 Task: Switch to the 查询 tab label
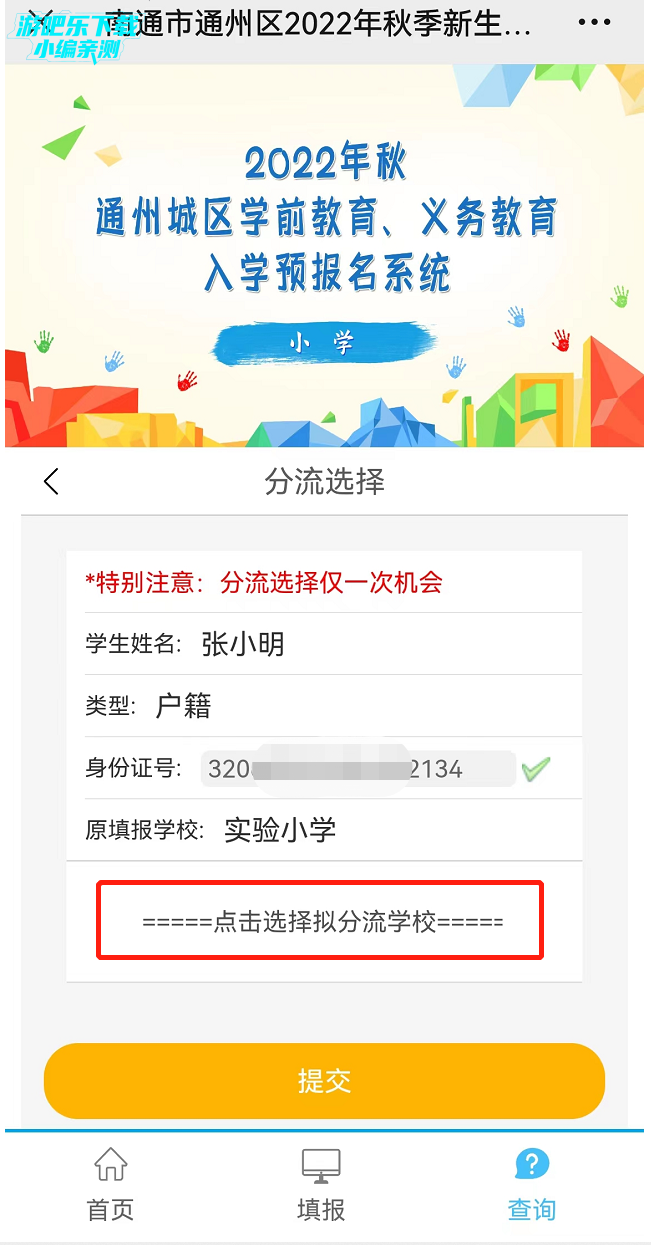(x=532, y=1209)
